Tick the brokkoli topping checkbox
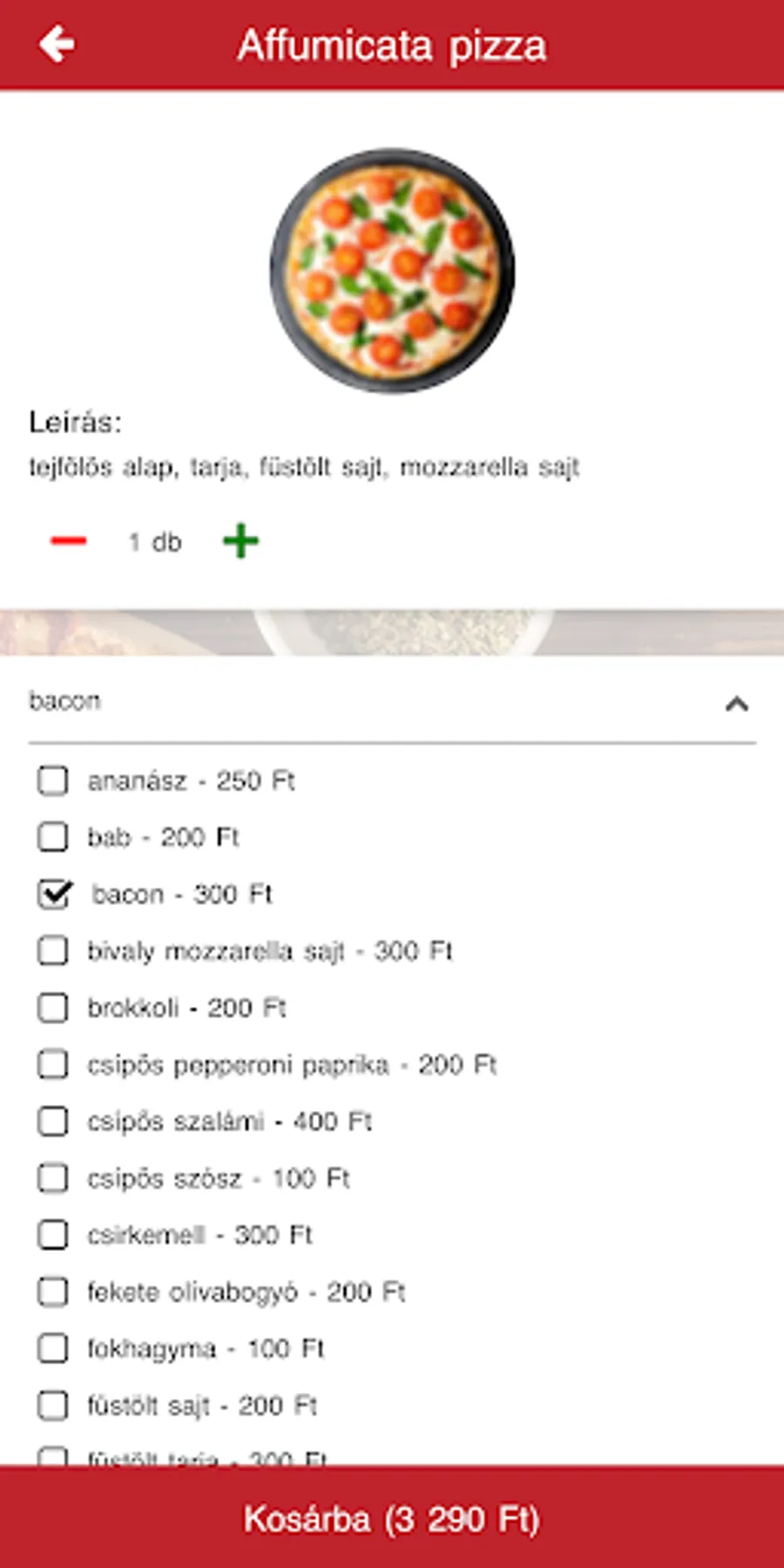The height and width of the screenshot is (1568, 784). [53, 1008]
